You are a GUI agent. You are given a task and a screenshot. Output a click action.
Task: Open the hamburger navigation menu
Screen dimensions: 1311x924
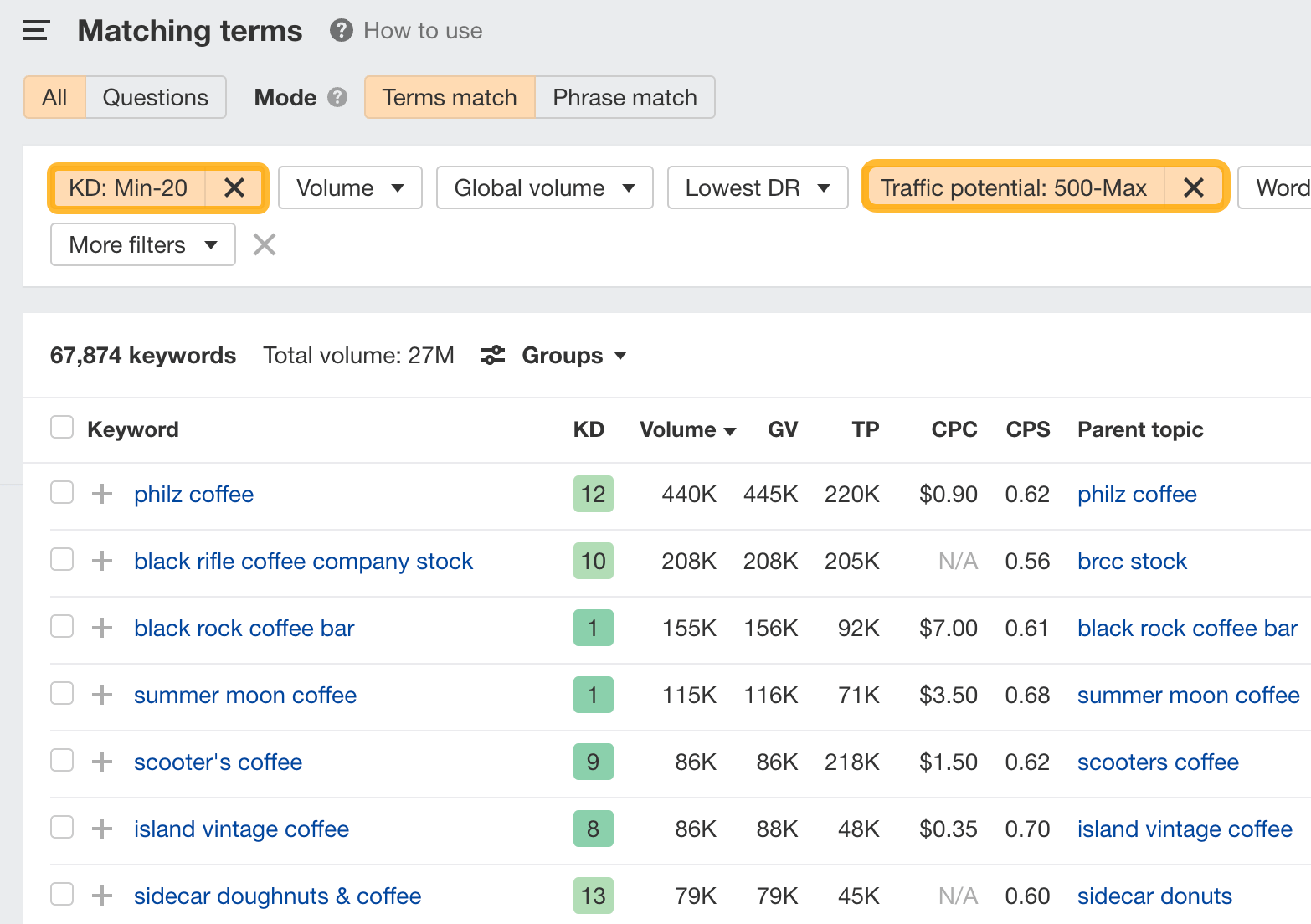tap(35, 30)
